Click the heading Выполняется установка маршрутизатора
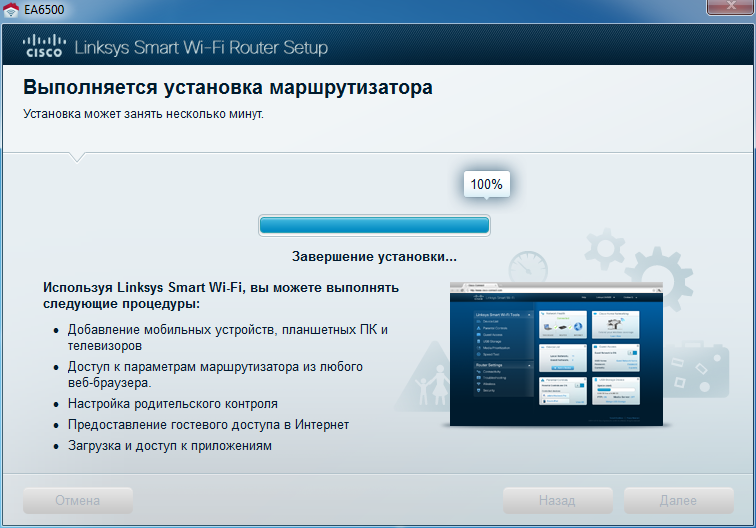 coord(228,87)
